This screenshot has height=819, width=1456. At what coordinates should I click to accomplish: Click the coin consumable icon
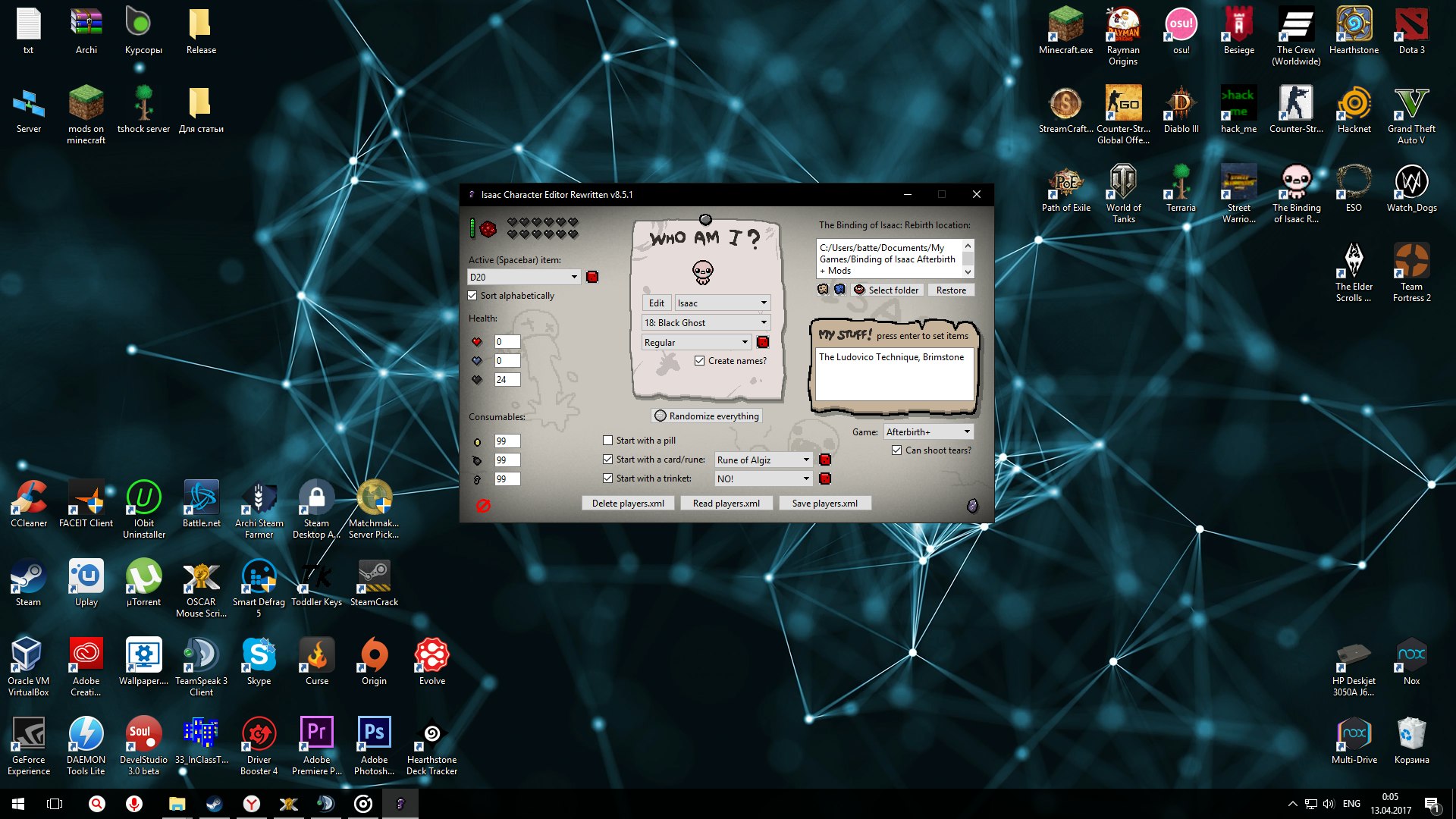click(x=478, y=441)
